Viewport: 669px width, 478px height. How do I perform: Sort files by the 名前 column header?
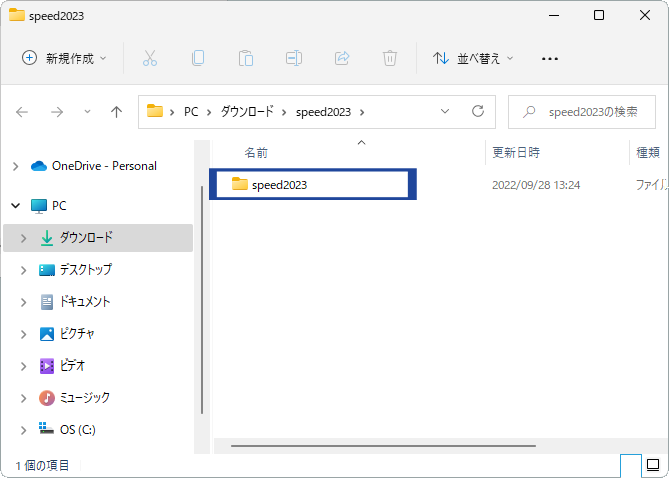257,153
